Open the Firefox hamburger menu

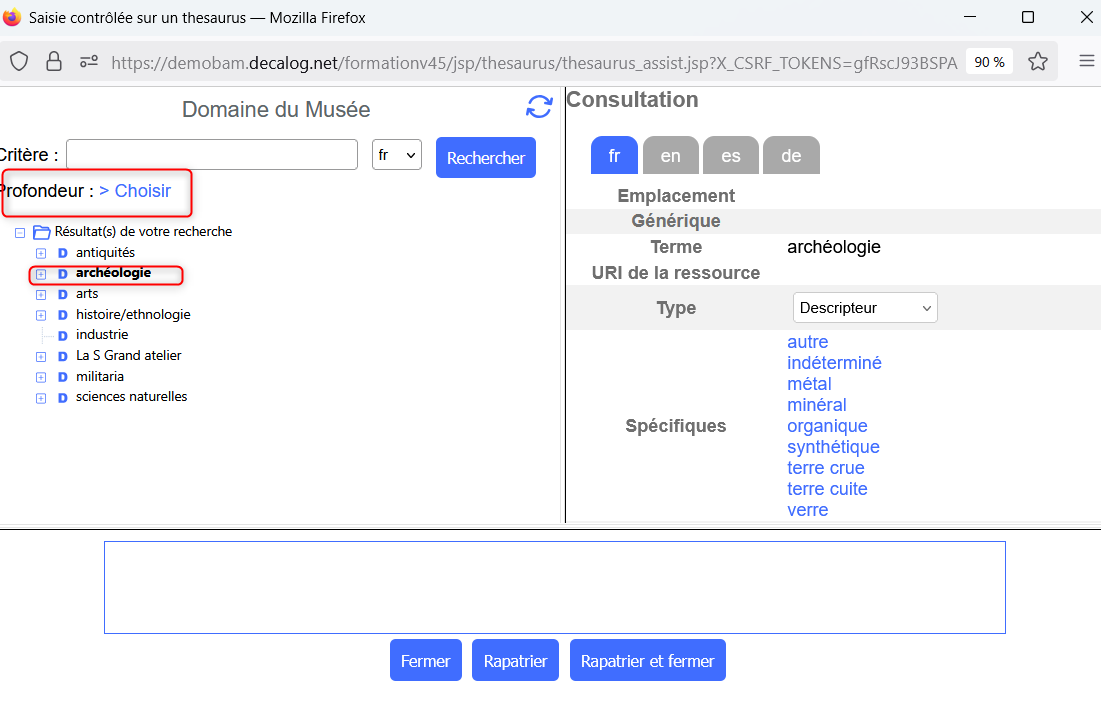[x=1086, y=62]
